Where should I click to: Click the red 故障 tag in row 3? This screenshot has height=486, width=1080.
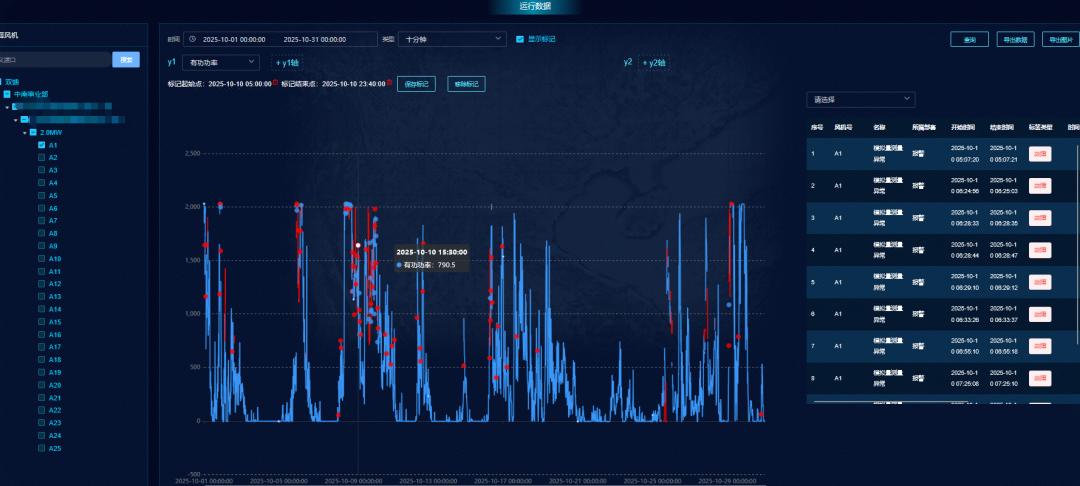(1040, 218)
